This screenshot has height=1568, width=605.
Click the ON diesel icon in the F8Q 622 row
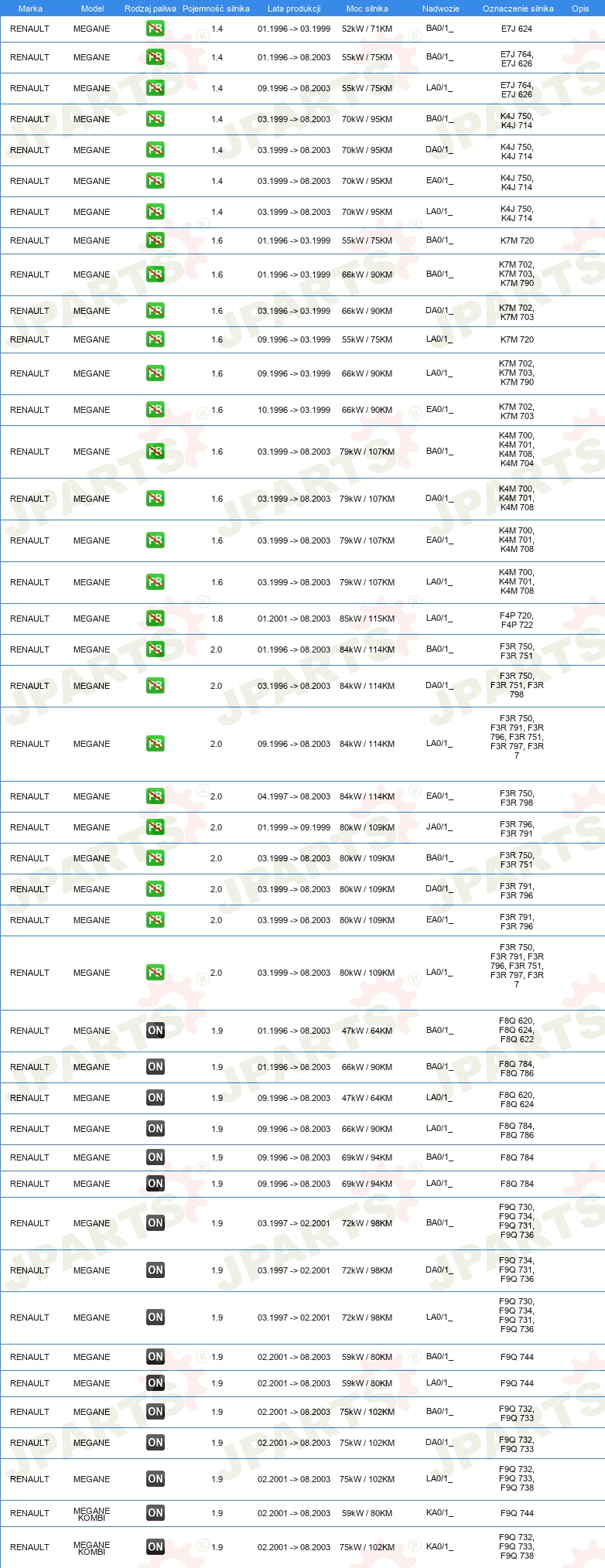tap(156, 1031)
